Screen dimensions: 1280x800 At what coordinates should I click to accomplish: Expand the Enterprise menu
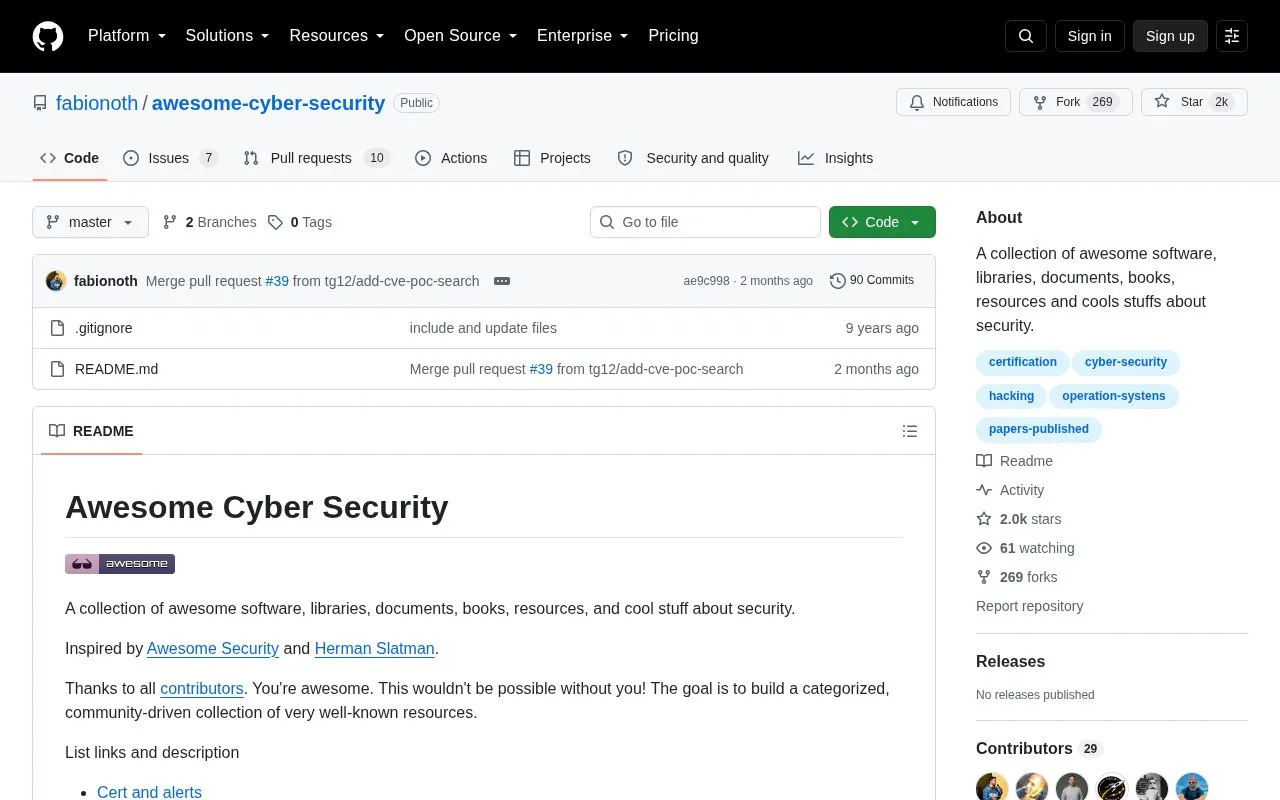583,36
